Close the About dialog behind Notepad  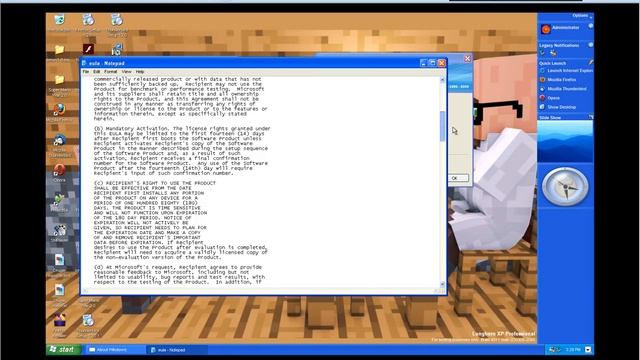click(467, 59)
